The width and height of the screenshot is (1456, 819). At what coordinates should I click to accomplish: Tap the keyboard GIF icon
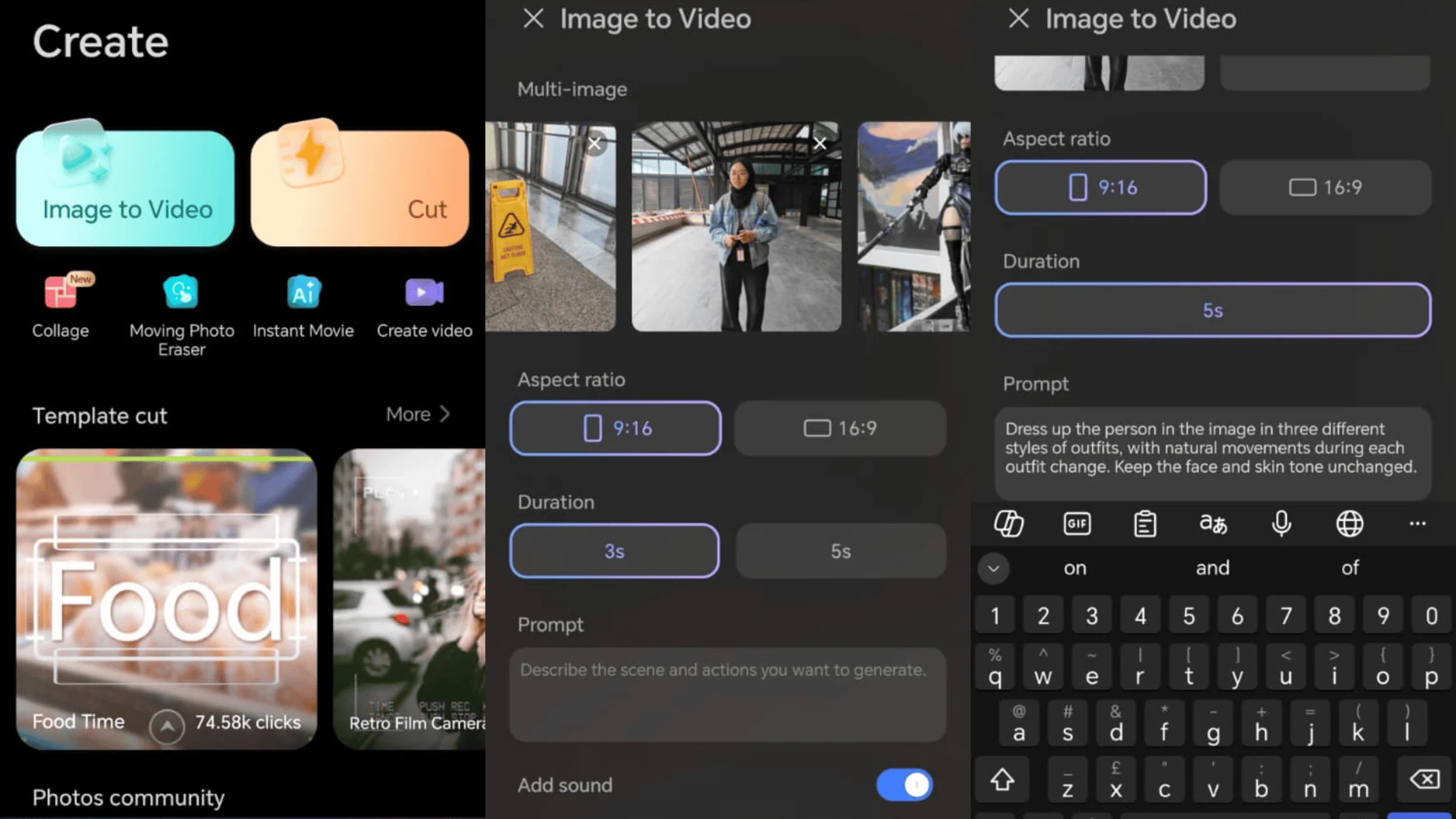point(1076,523)
